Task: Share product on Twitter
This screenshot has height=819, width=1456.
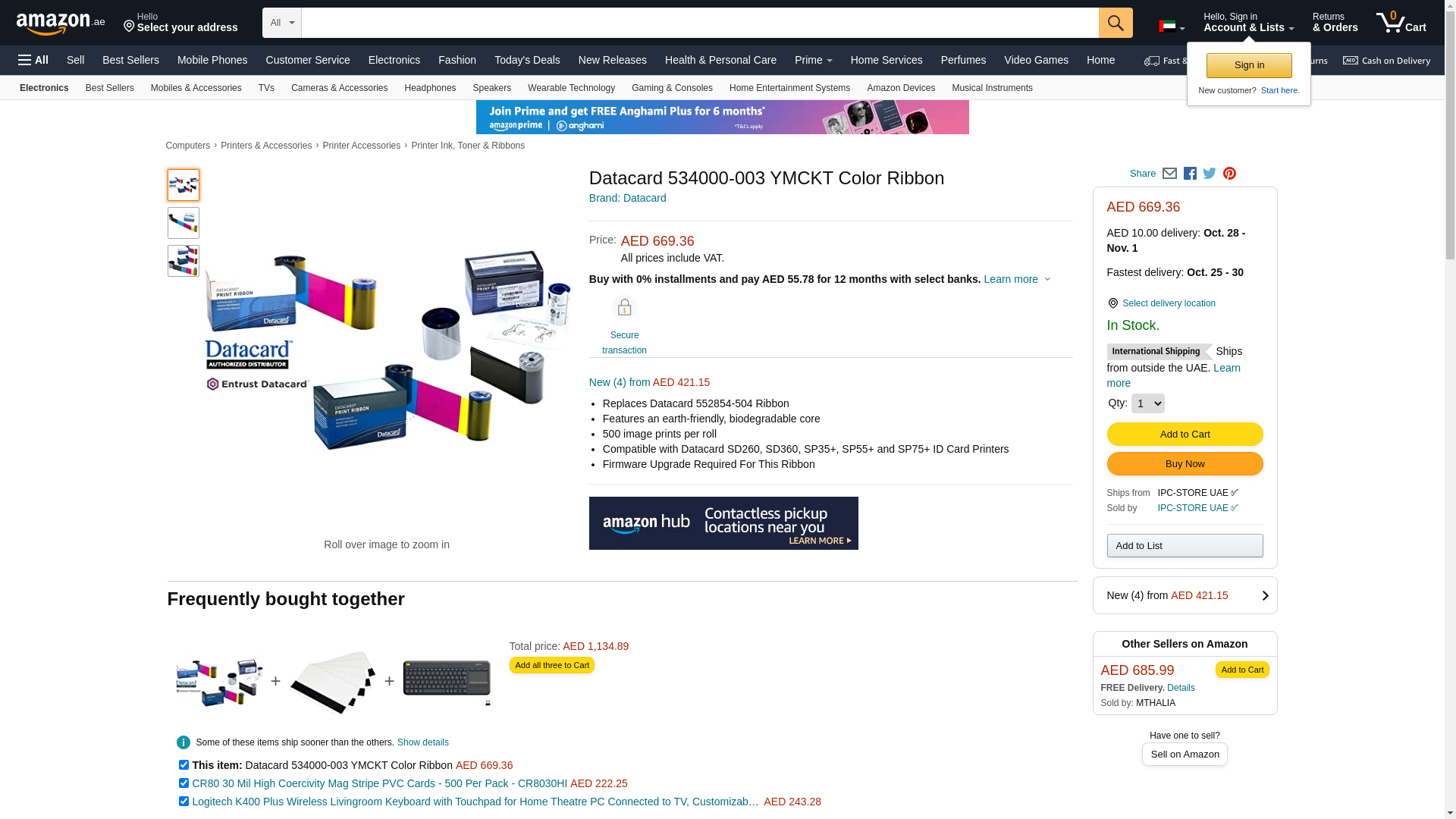Action: click(1210, 174)
